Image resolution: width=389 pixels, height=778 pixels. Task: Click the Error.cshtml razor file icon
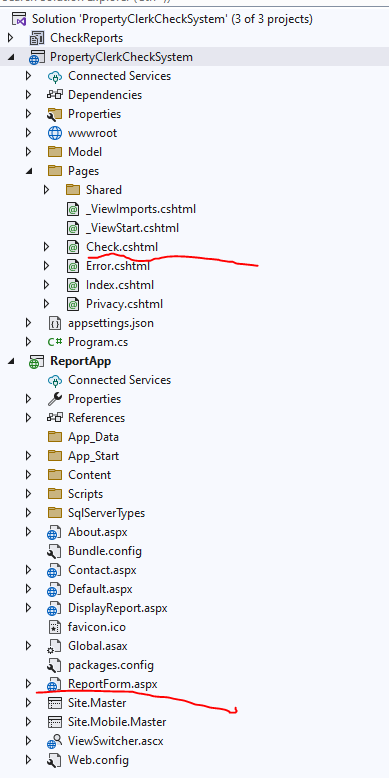[x=73, y=266]
